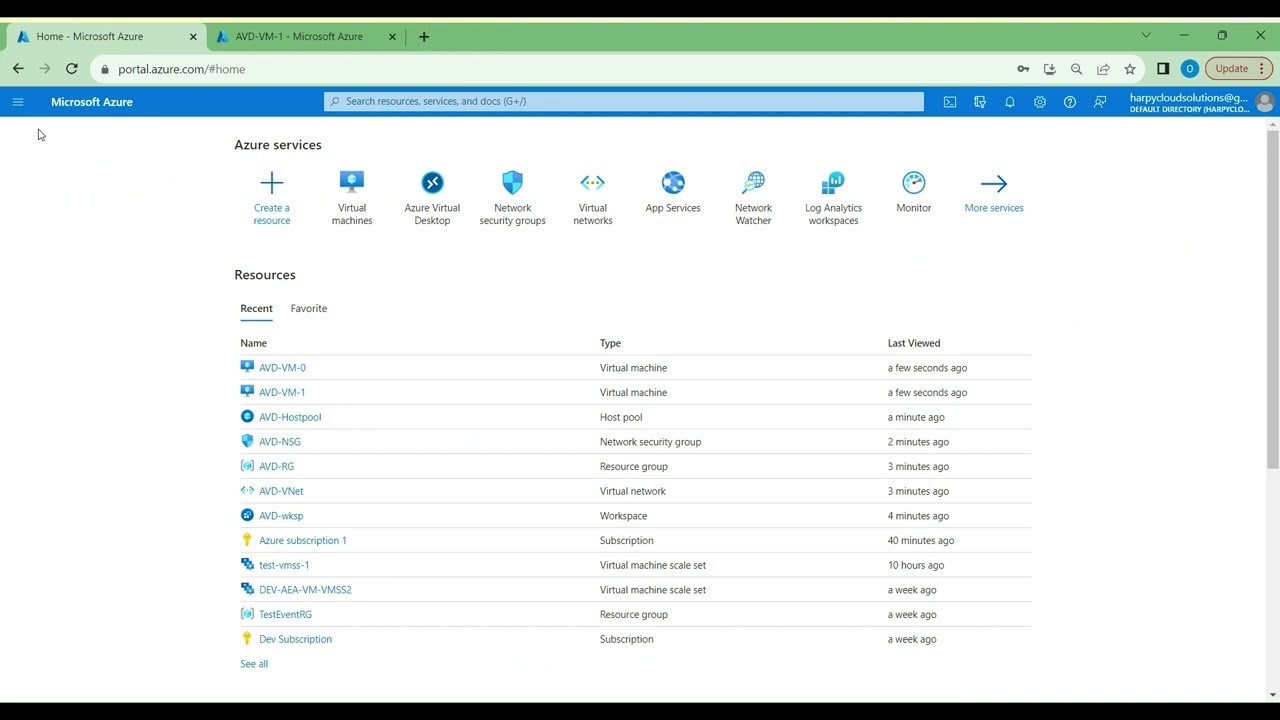Click the Create a resource plus icon
Screen dimensions: 1280x720
(x=272, y=183)
